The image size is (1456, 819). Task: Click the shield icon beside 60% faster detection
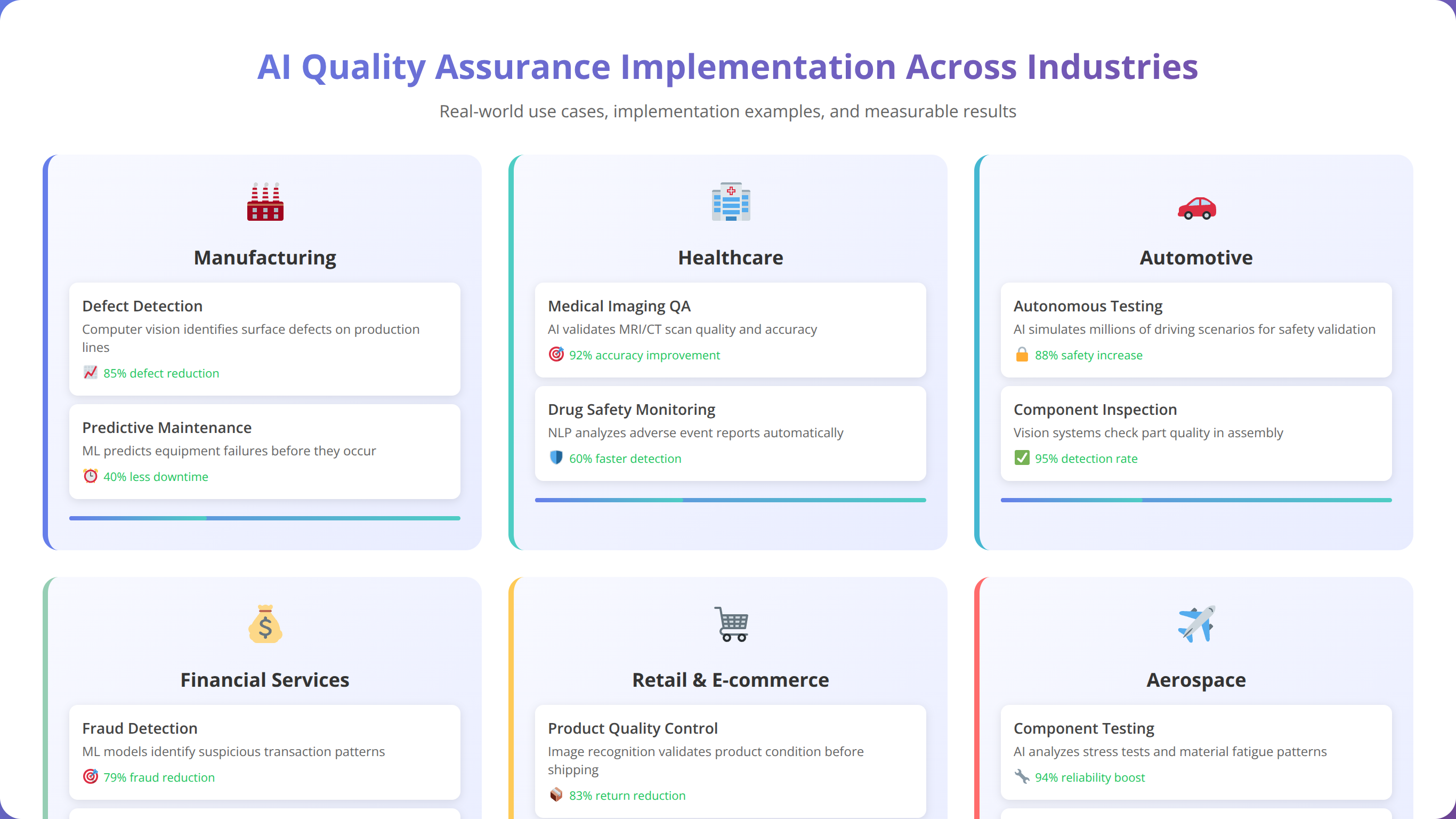coord(556,457)
